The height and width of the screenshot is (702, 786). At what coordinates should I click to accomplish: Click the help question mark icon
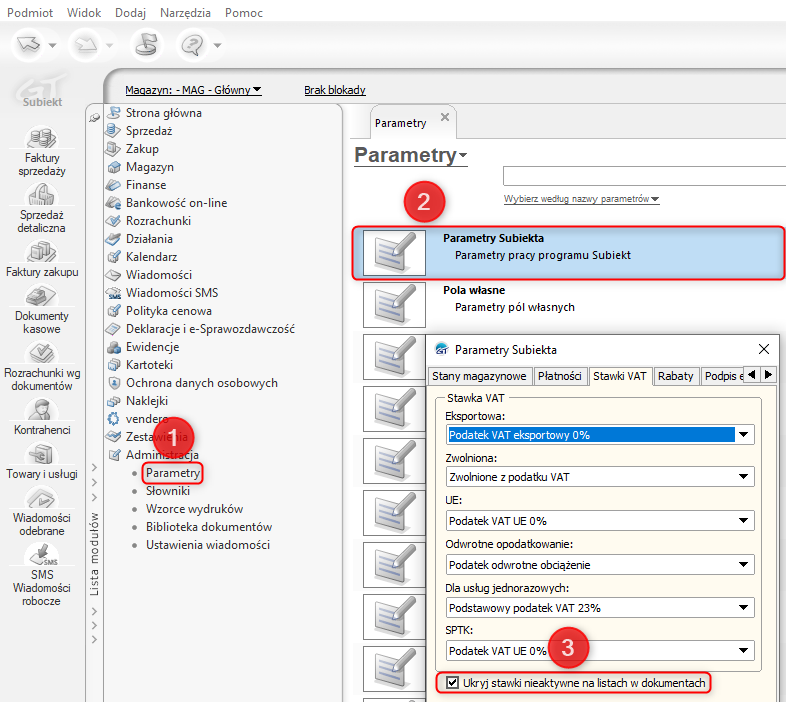point(192,45)
